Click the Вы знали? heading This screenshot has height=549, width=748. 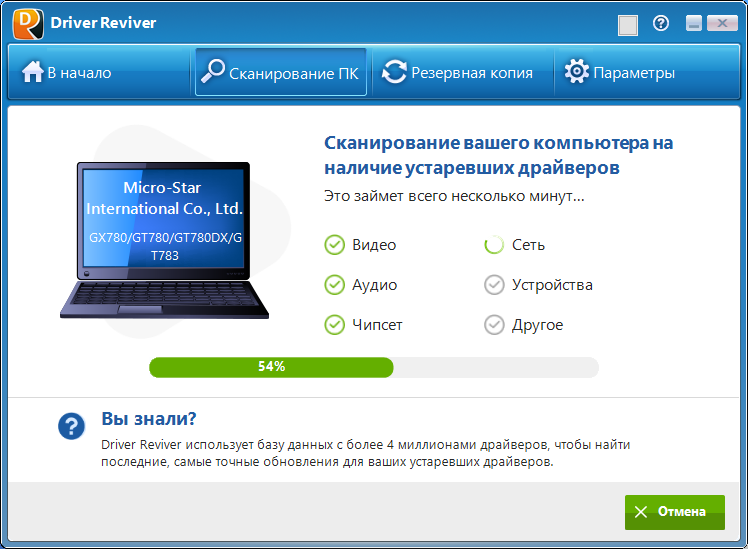(x=149, y=418)
